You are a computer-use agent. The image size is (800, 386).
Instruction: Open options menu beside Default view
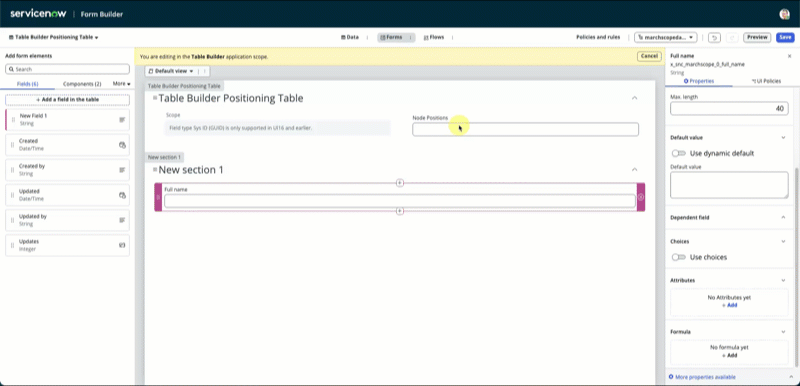coord(205,71)
